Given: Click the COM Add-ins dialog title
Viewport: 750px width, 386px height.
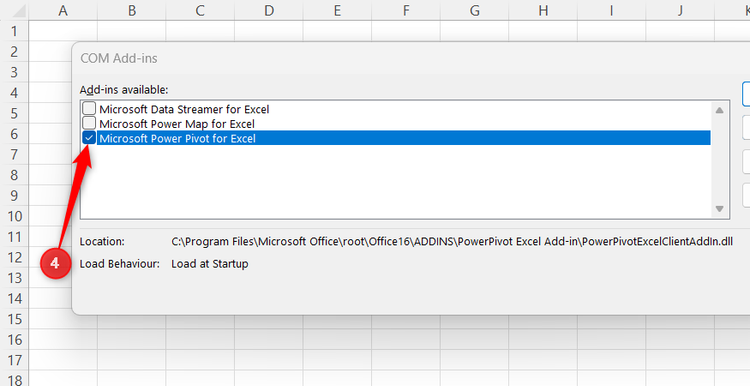Looking at the screenshot, I should pos(119,58).
